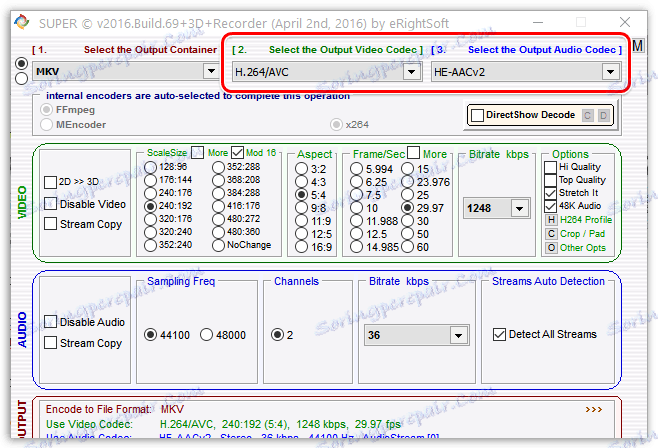The image size is (658, 448).
Task: Open the Output Video Codec dropdown H.264/AVC
Action: 412,72
